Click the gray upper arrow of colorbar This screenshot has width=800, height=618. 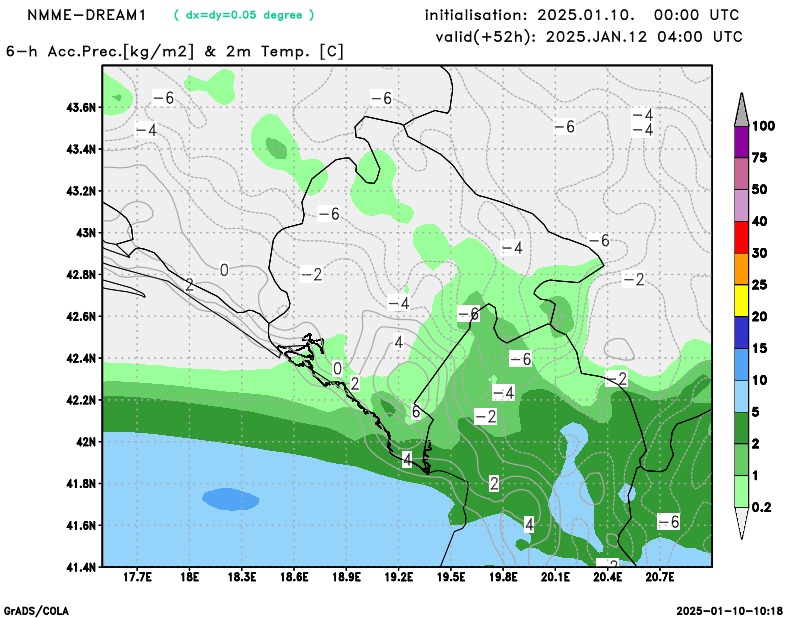coord(741,111)
